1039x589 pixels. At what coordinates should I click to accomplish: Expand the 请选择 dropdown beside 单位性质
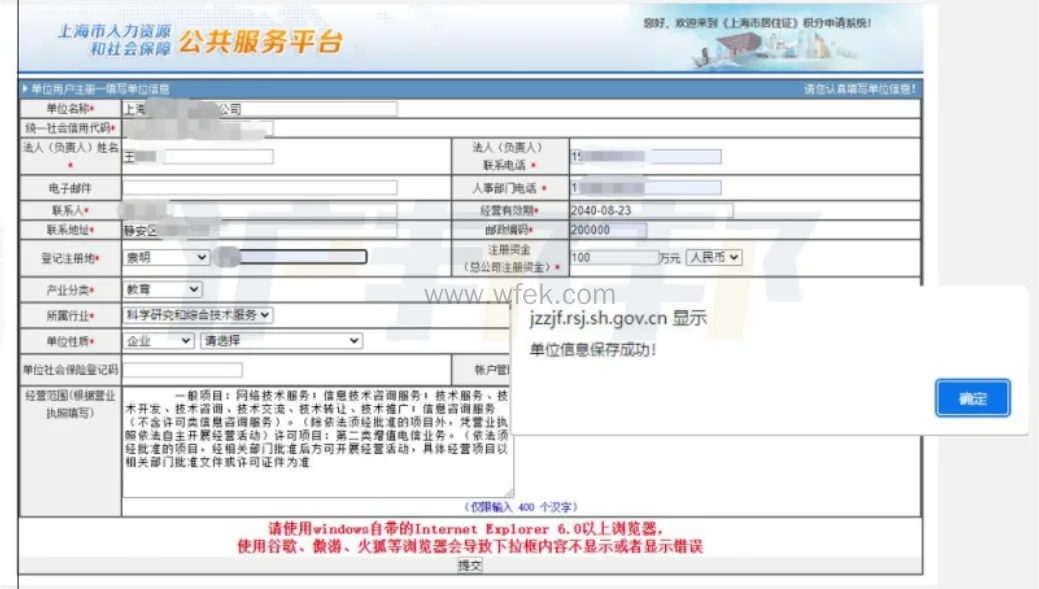point(281,341)
